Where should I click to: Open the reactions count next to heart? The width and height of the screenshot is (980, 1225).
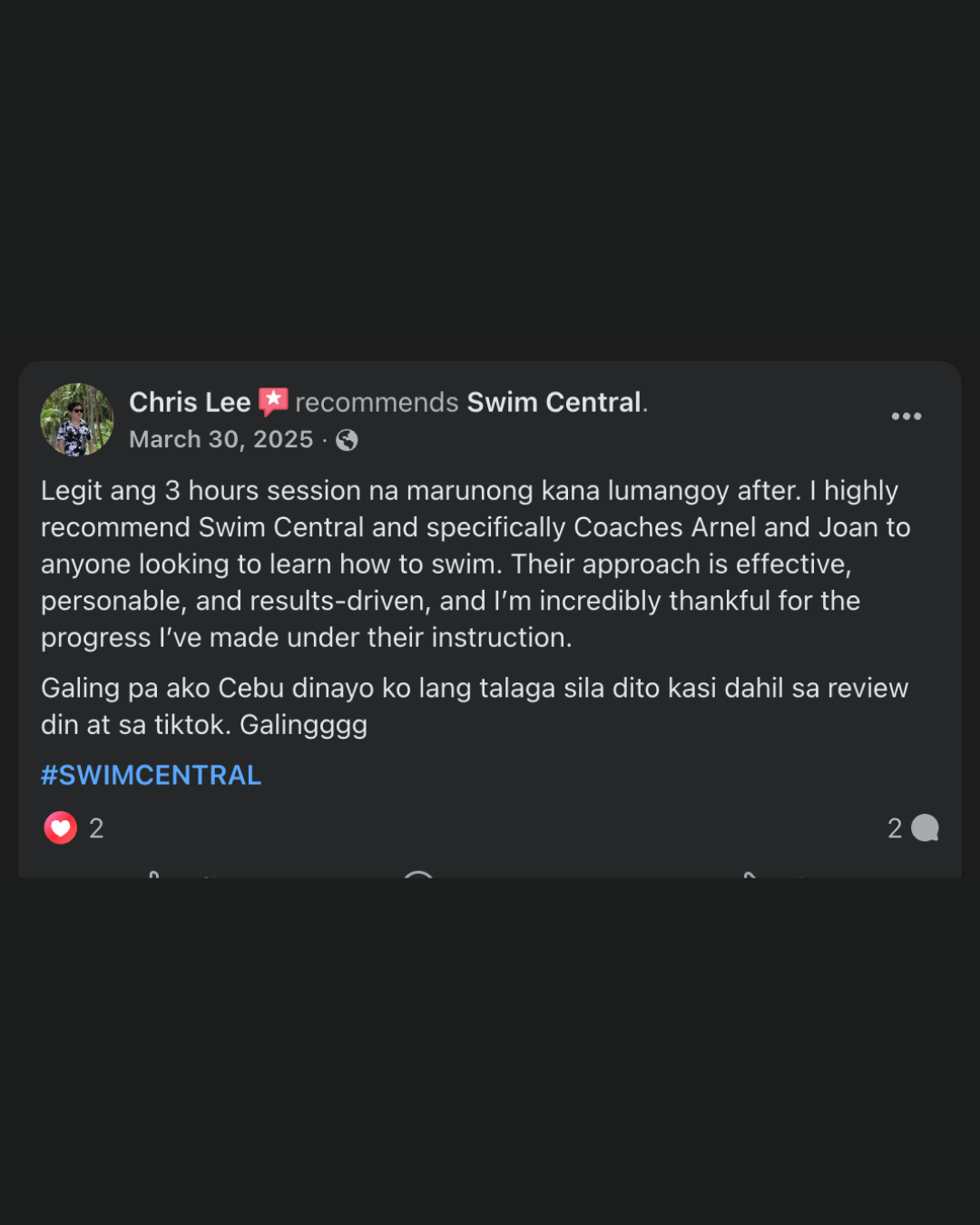pos(96,828)
